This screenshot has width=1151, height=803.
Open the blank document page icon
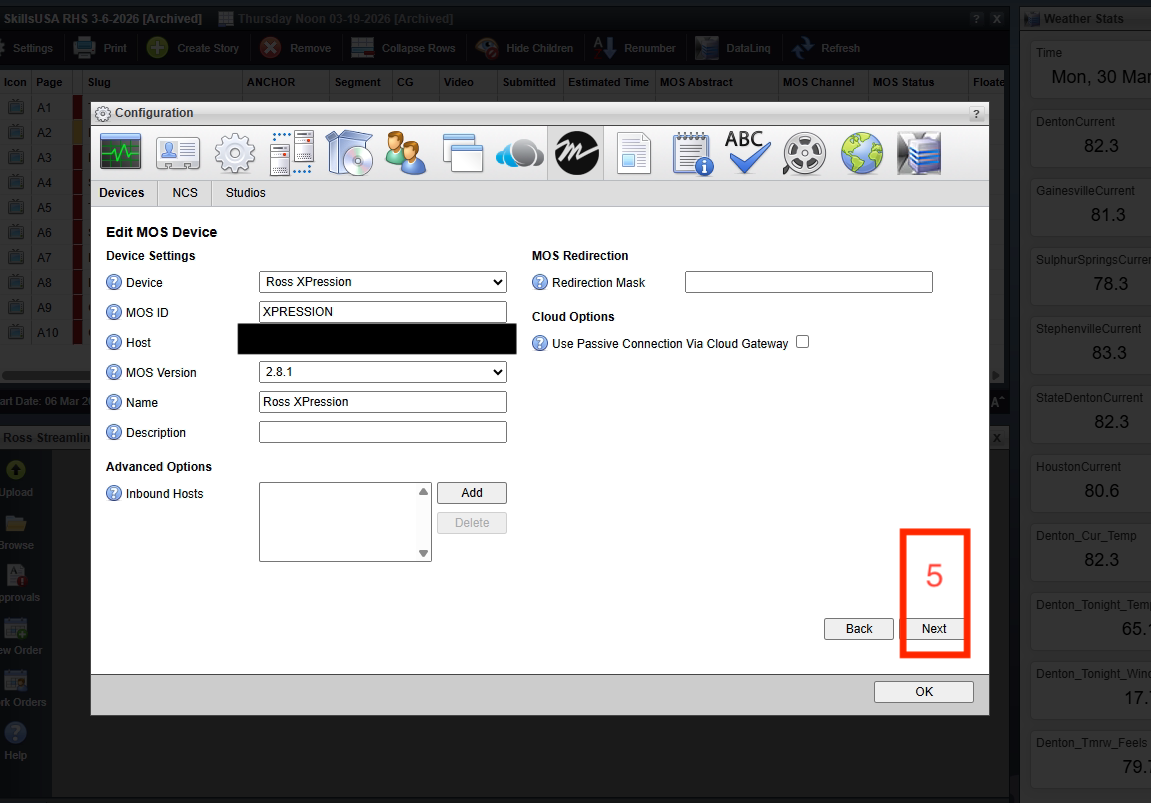(634, 153)
